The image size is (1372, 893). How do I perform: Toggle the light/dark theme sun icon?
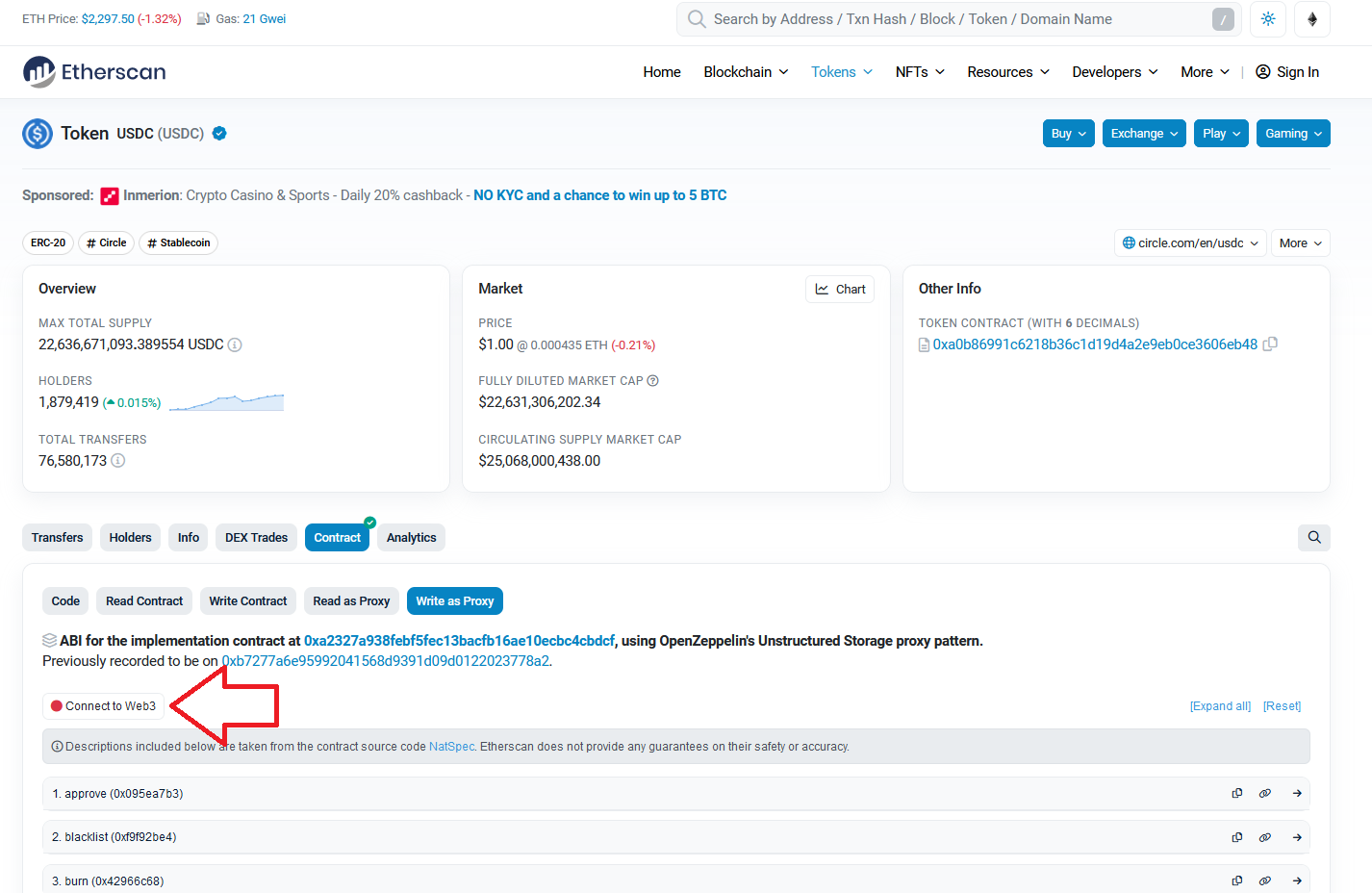[x=1268, y=19]
